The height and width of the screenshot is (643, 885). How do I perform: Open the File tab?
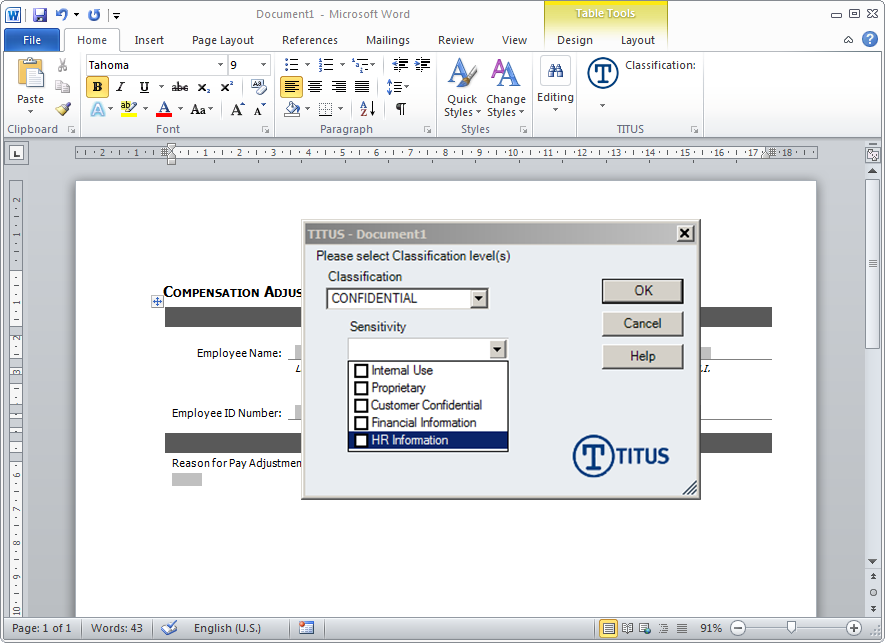[x=32, y=40]
